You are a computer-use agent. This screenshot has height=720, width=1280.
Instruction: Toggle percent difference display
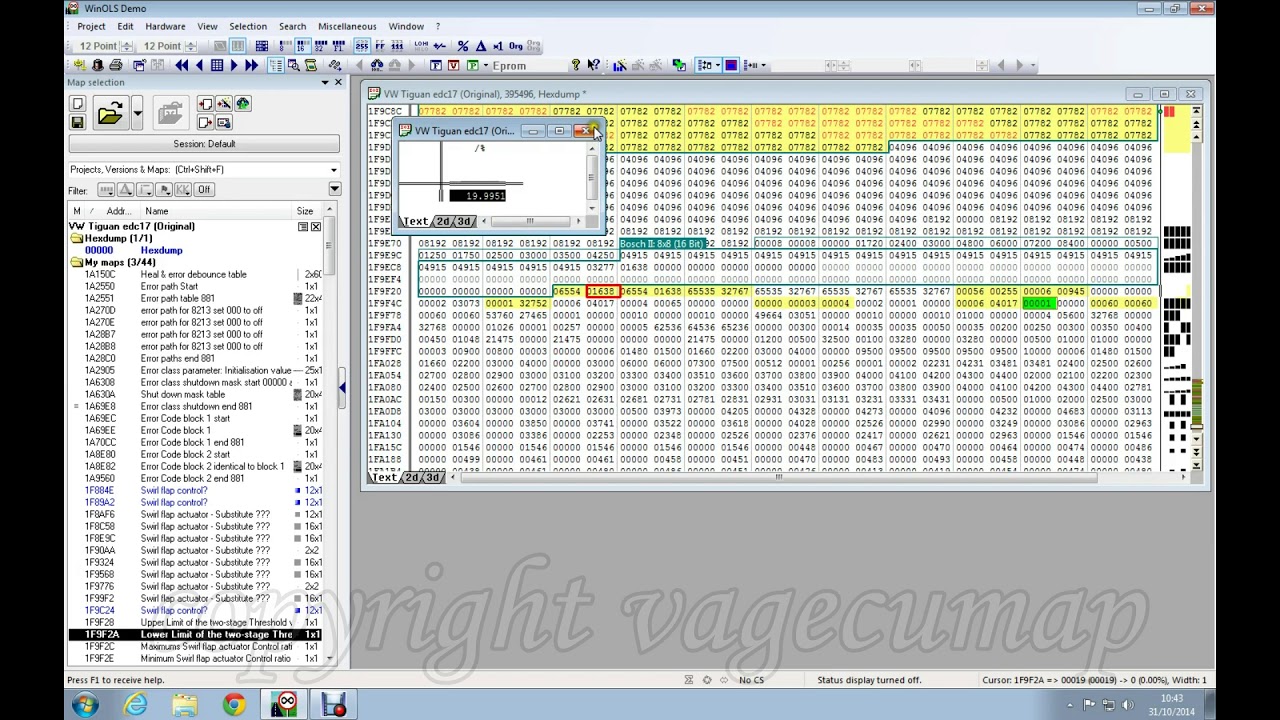click(462, 46)
